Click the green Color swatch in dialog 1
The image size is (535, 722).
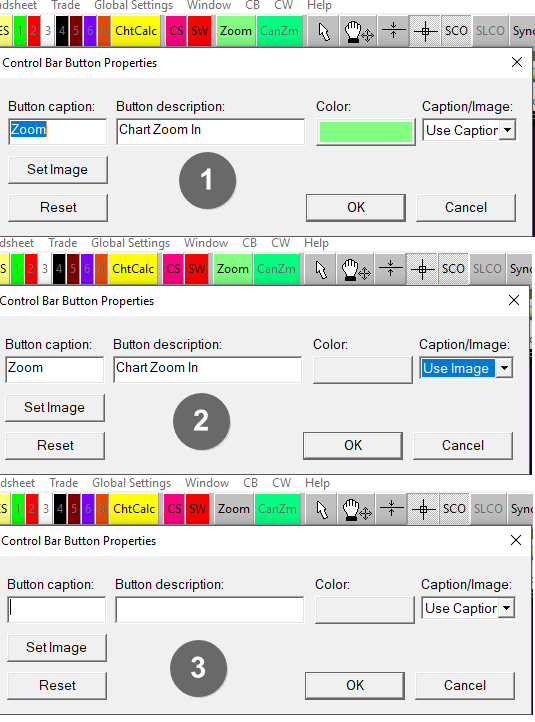coord(366,132)
